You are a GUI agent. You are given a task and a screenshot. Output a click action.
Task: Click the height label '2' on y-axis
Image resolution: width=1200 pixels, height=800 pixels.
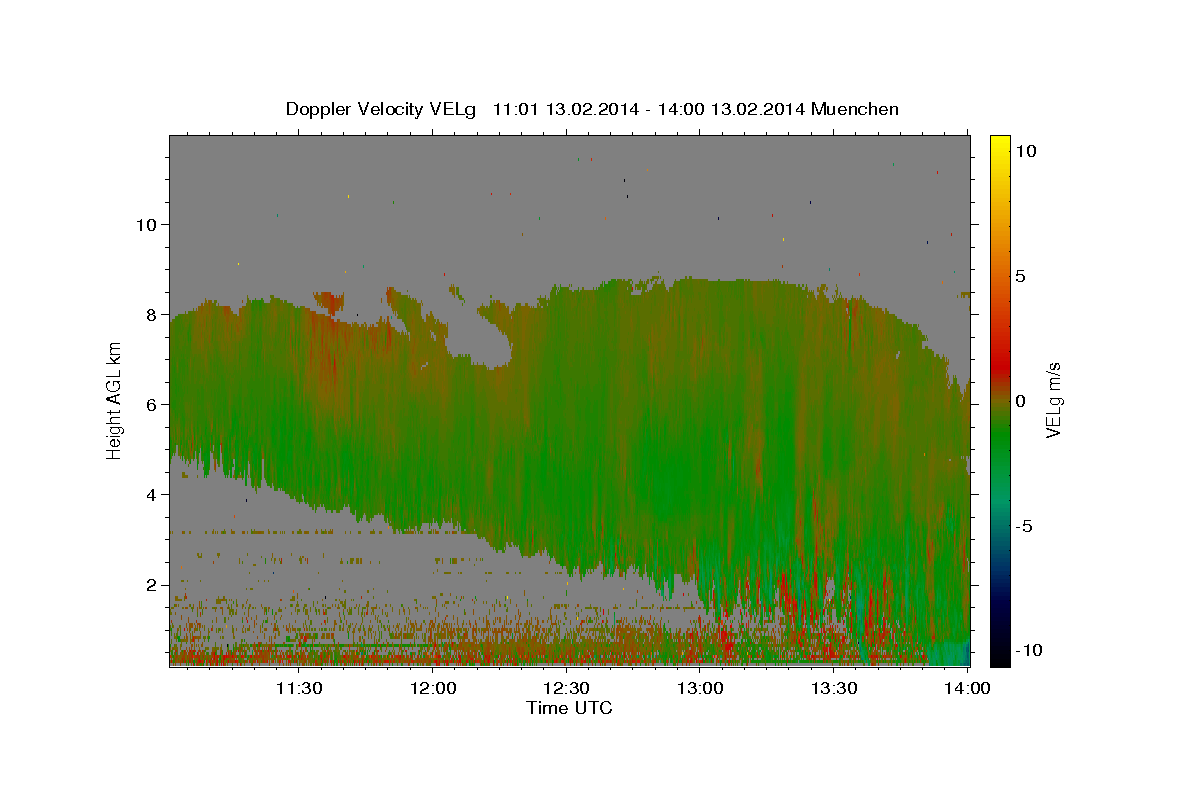click(x=152, y=585)
